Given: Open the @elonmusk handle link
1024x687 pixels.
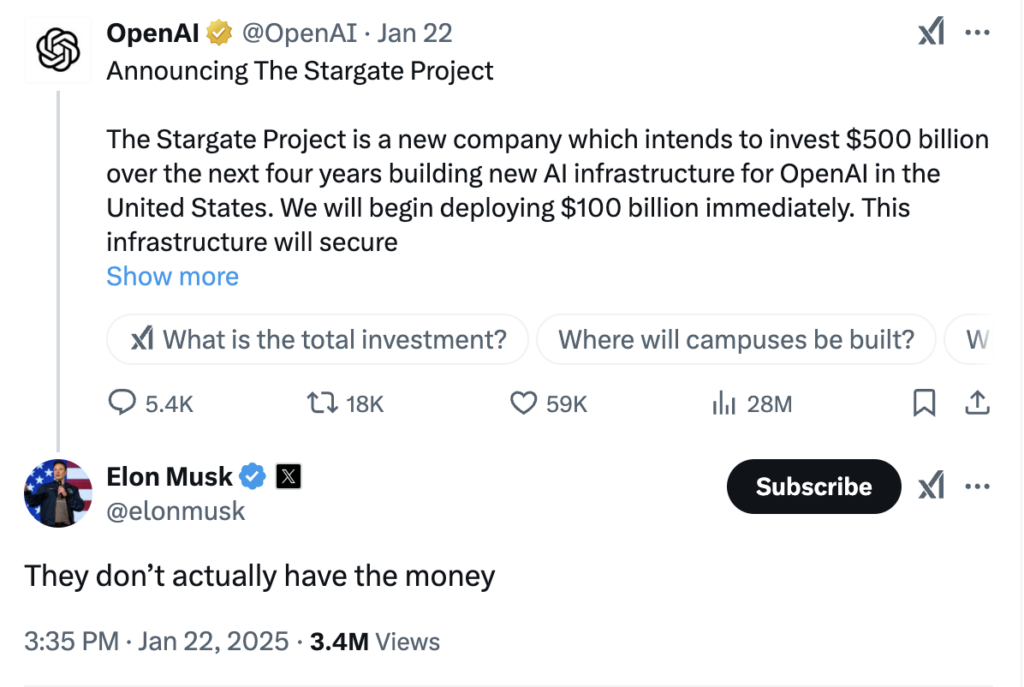Looking at the screenshot, I should coord(175,511).
